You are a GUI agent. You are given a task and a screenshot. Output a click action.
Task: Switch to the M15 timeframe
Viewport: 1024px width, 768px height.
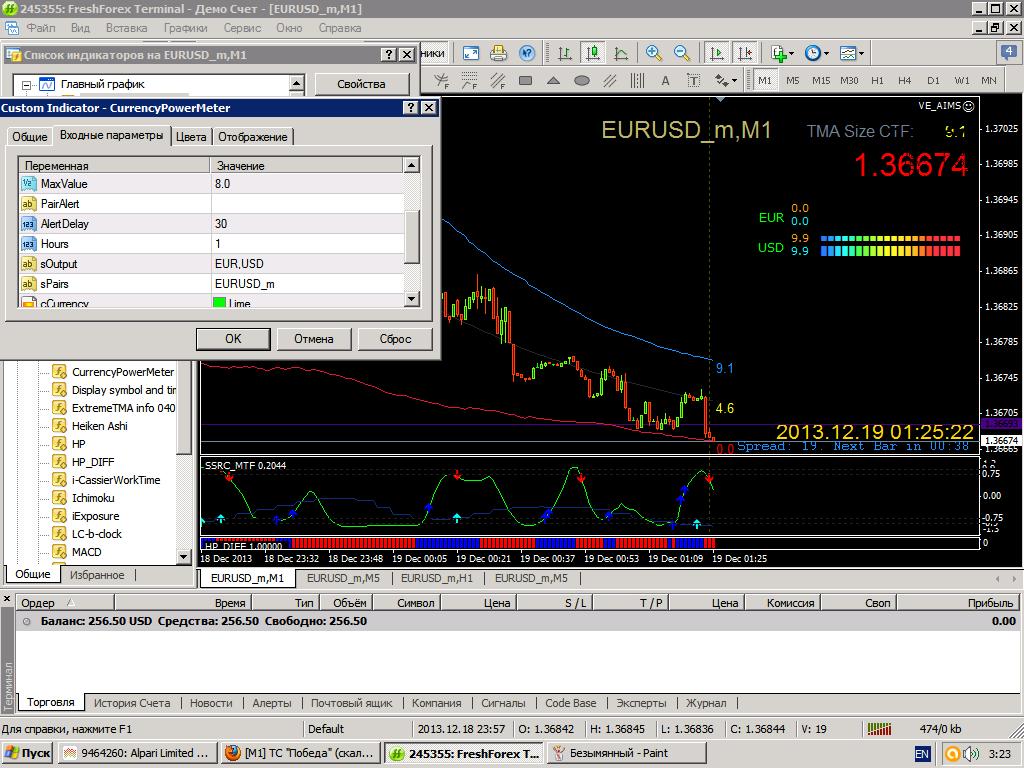(x=821, y=80)
